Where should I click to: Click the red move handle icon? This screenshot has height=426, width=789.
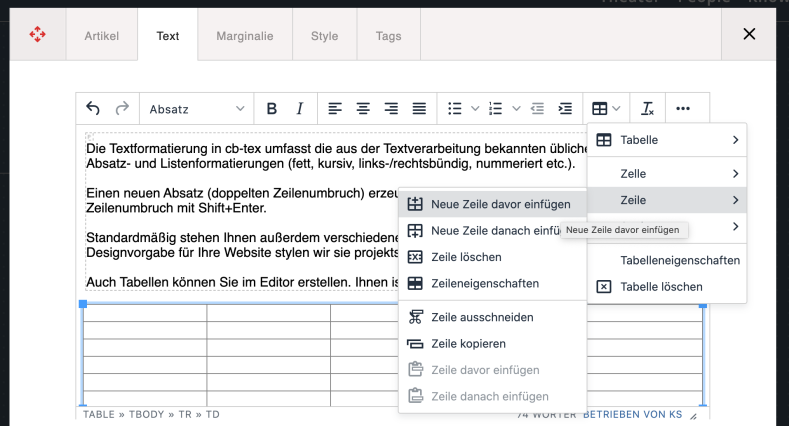click(x=36, y=35)
